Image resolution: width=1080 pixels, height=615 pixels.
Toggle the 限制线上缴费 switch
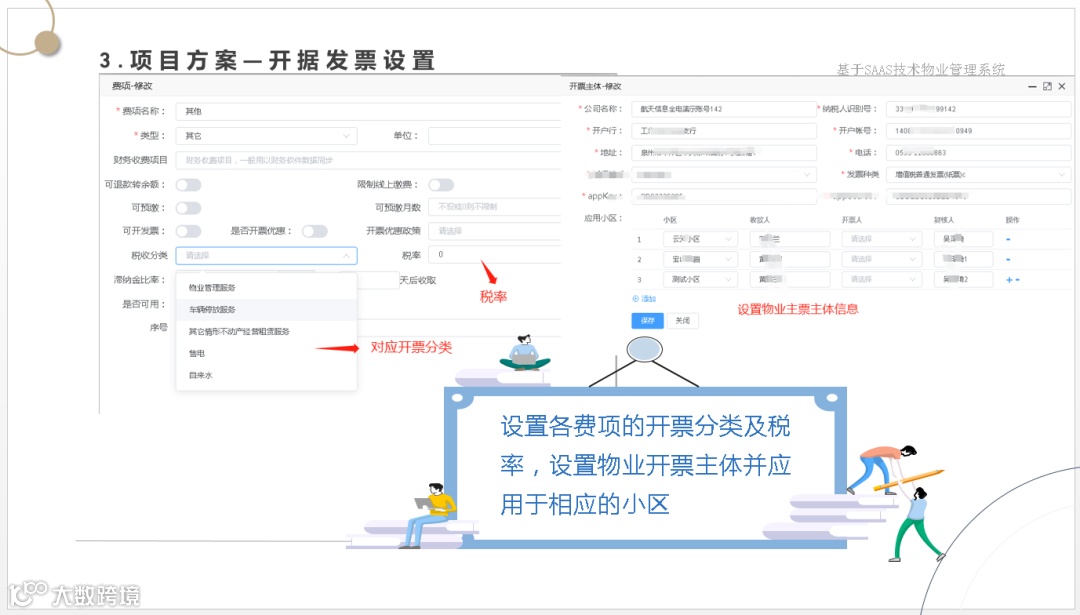(x=441, y=185)
